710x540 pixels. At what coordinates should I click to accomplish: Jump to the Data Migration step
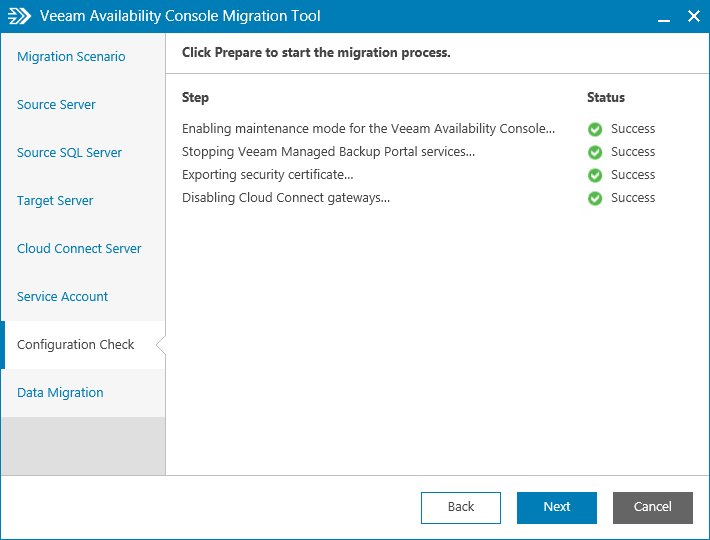click(x=60, y=393)
